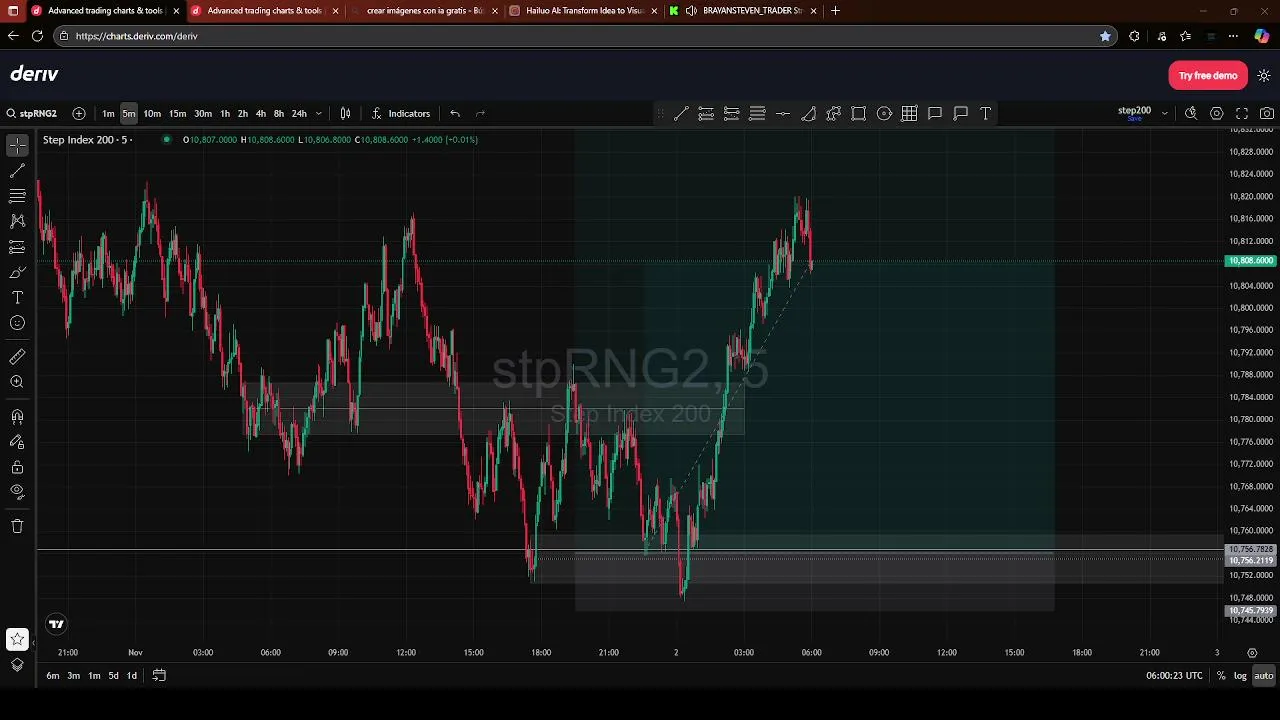Viewport: 1280px width, 720px height.
Task: Toggle the favorites star toolbar button
Action: tap(17, 639)
